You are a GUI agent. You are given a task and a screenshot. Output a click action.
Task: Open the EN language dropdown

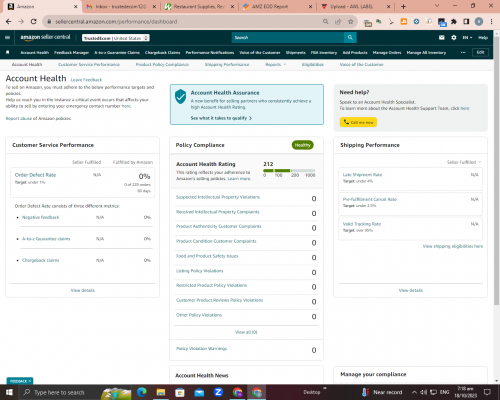pos(467,38)
